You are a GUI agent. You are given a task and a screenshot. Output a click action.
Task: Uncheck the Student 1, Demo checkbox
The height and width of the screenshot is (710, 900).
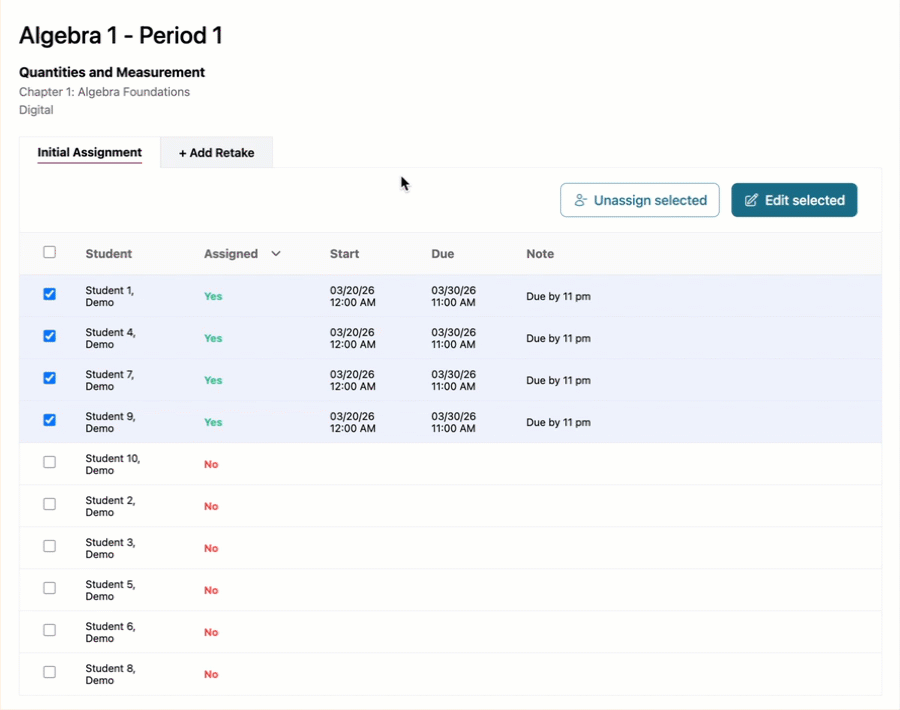coord(50,295)
